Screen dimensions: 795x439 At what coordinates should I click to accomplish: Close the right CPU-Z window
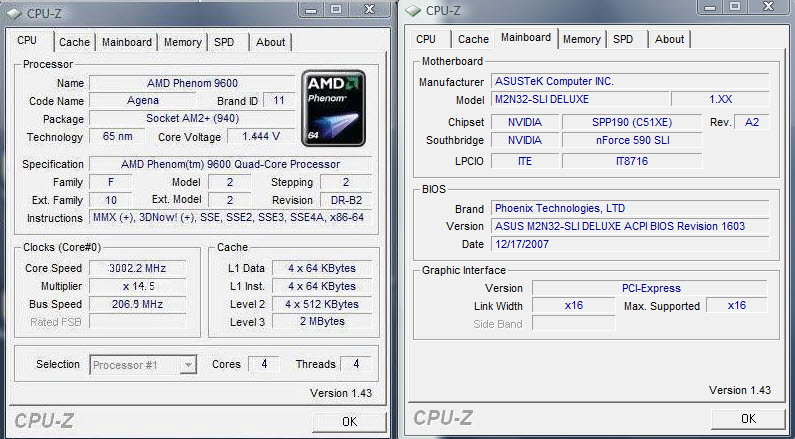click(769, 7)
